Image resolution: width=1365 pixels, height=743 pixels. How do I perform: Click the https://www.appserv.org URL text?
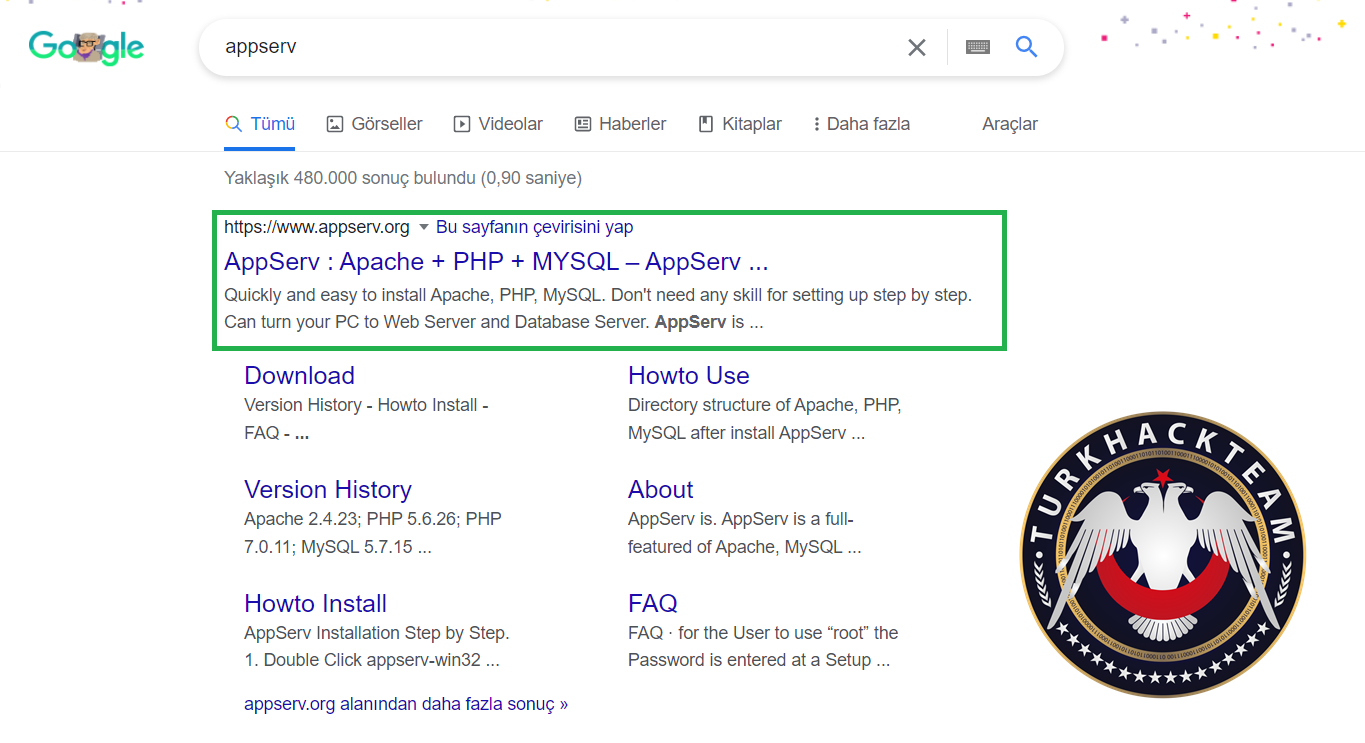(x=317, y=227)
